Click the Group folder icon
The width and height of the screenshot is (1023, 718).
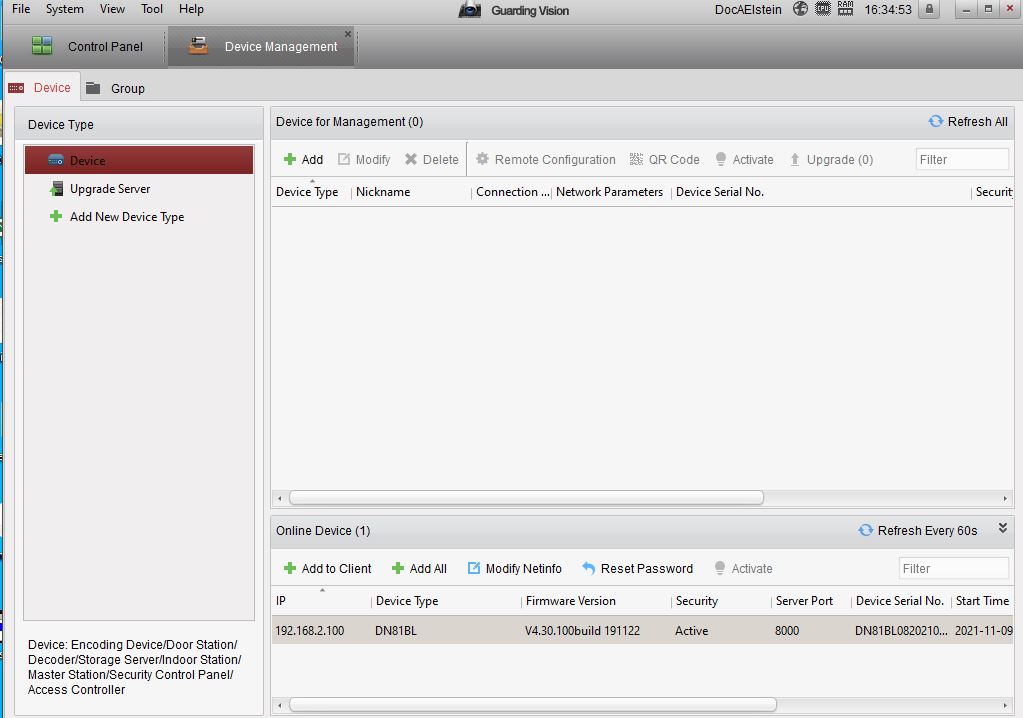point(93,87)
